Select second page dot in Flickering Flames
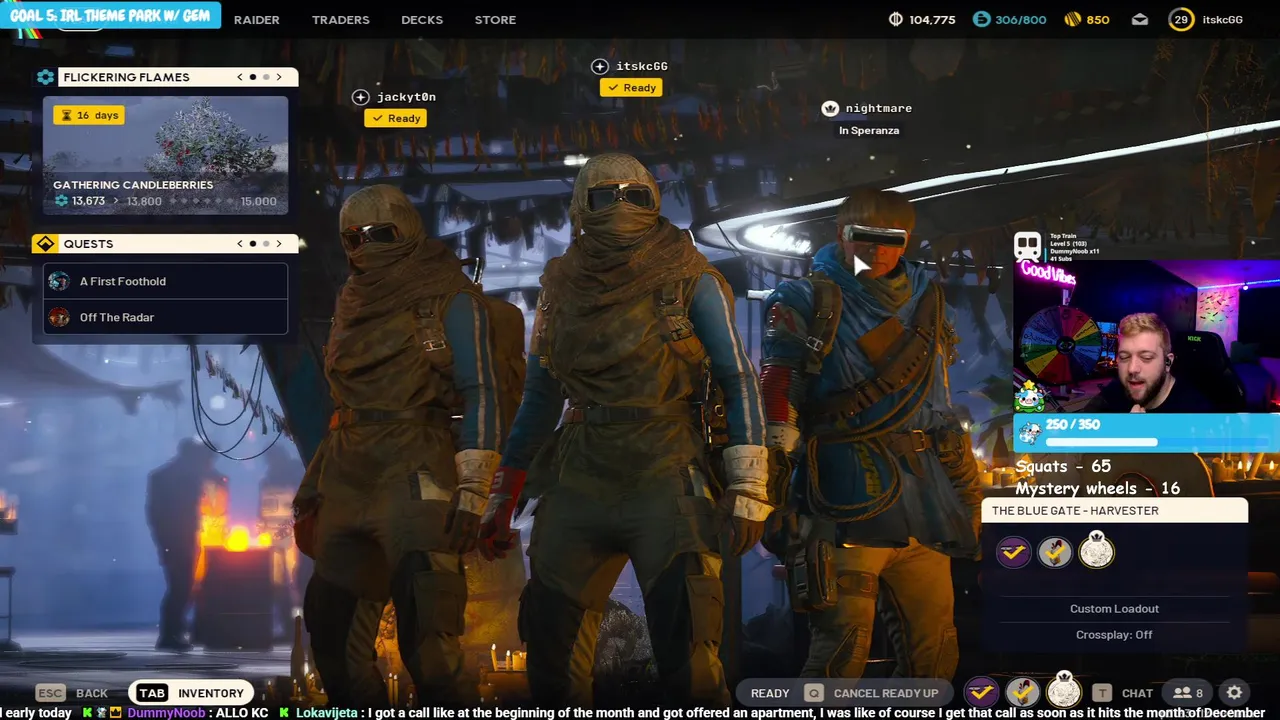 pos(266,77)
